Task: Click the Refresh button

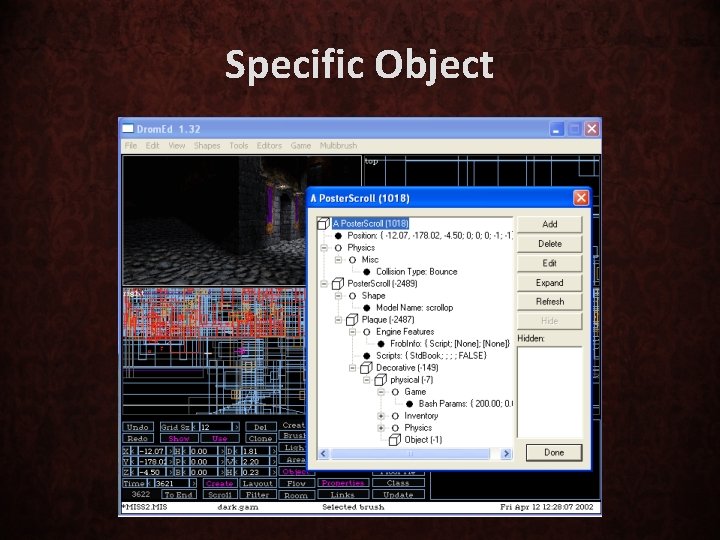Action: click(550, 302)
